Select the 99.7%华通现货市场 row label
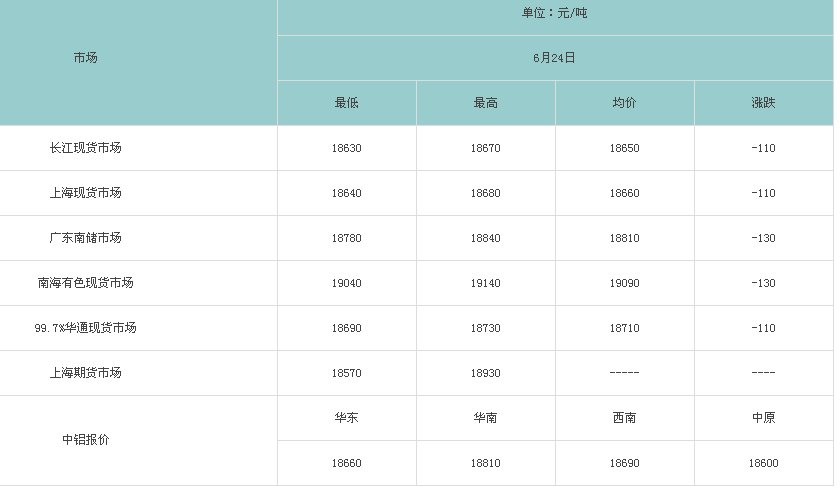The width and height of the screenshot is (840, 487). pos(86,328)
